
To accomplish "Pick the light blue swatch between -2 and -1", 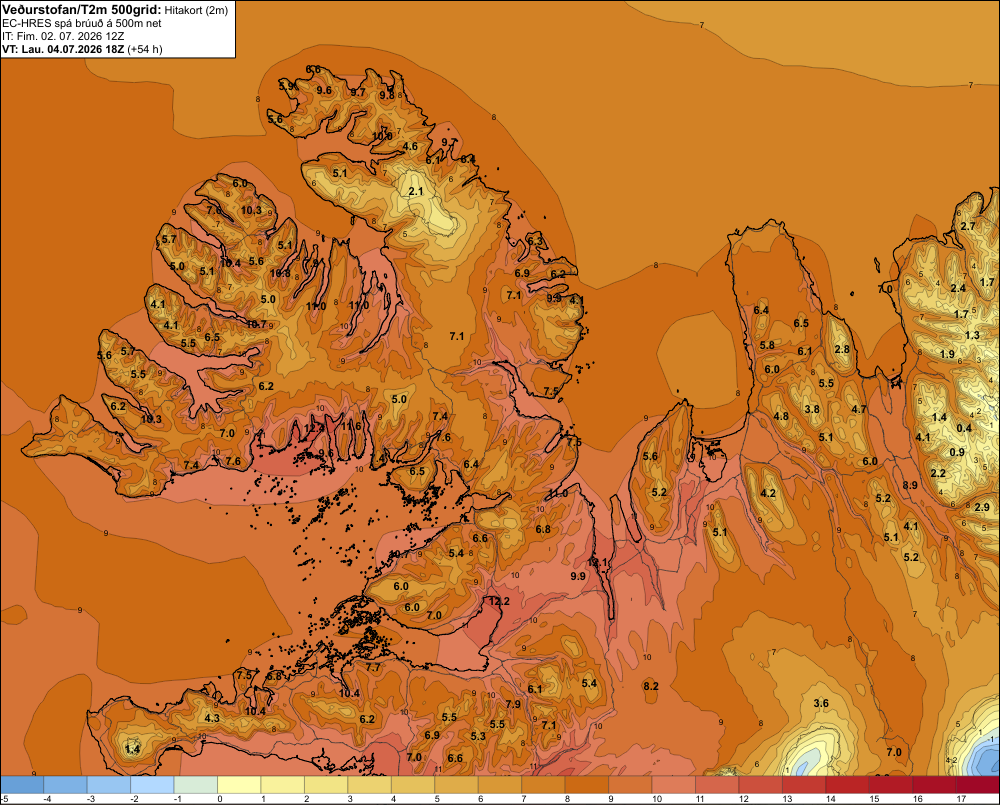I will click(153, 785).
